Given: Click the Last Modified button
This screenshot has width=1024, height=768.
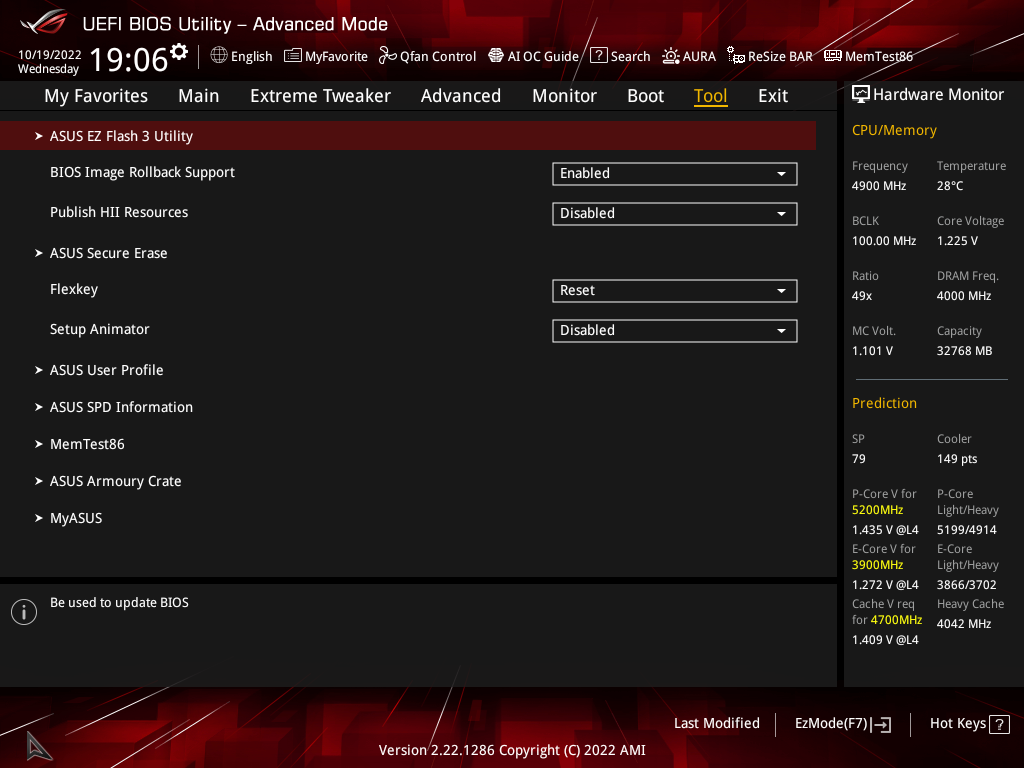Looking at the screenshot, I should pyautogui.click(x=716, y=723).
